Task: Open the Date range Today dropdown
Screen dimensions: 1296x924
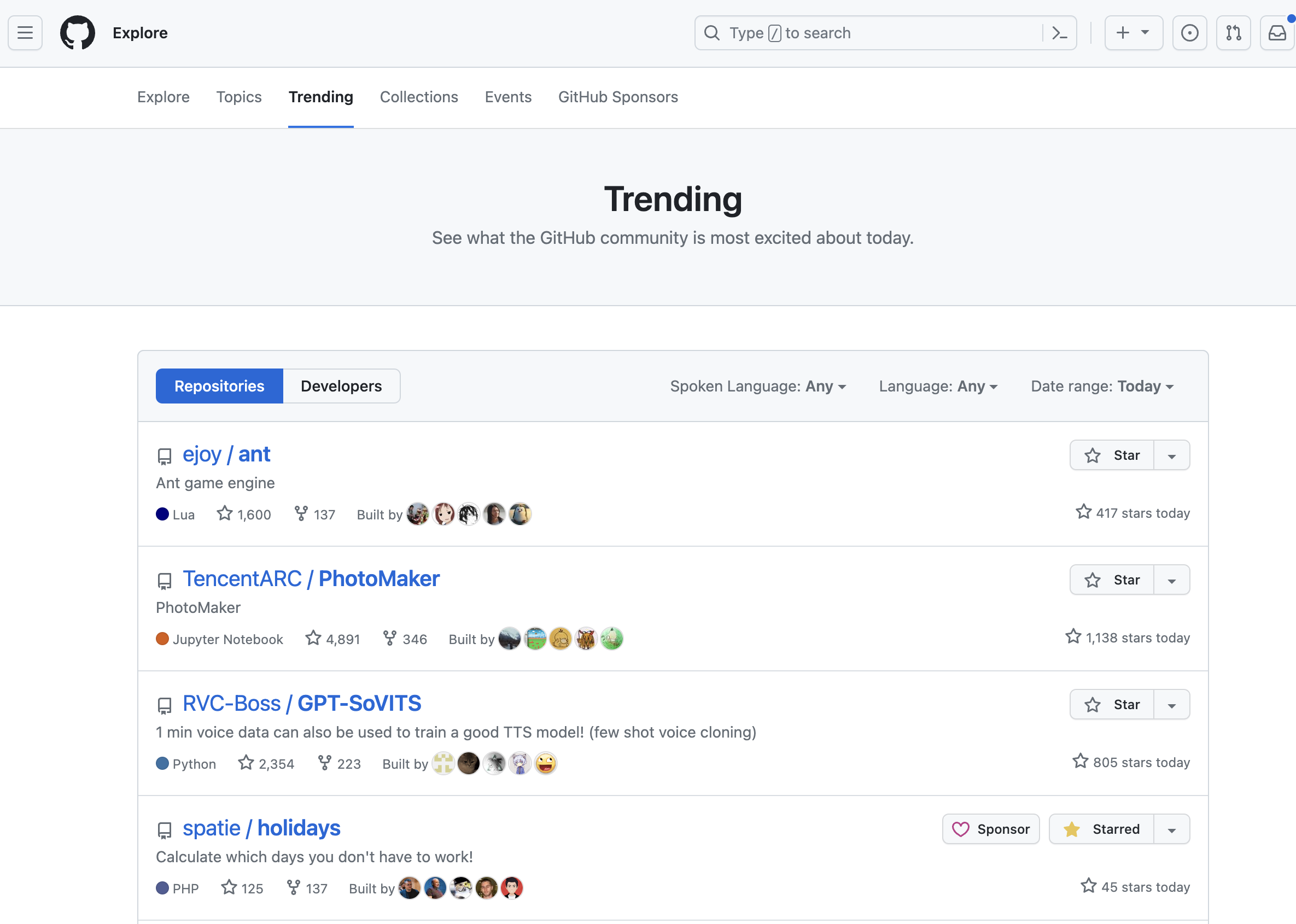Action: (x=1102, y=387)
